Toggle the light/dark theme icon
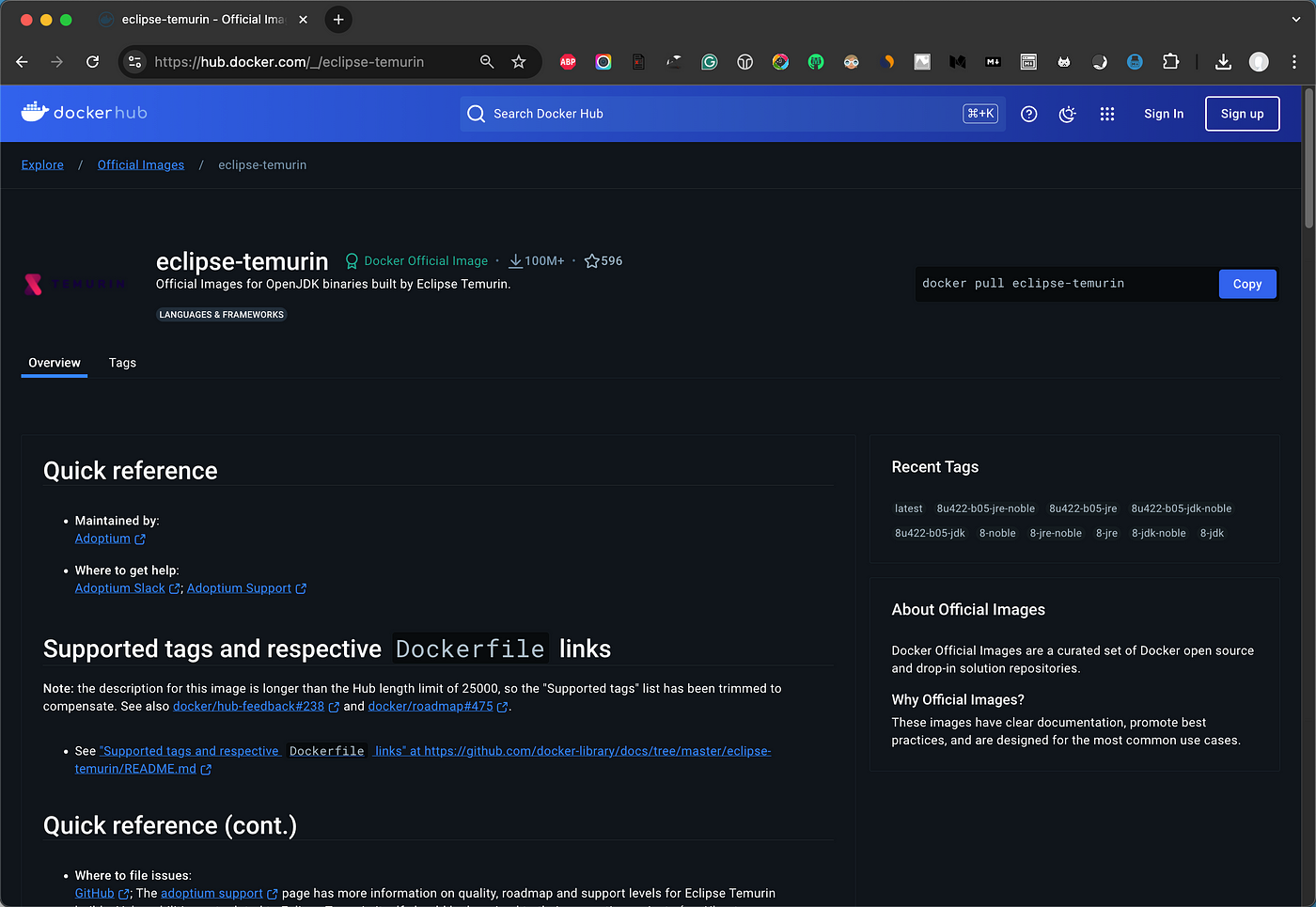This screenshot has height=907, width=1316. tap(1068, 114)
